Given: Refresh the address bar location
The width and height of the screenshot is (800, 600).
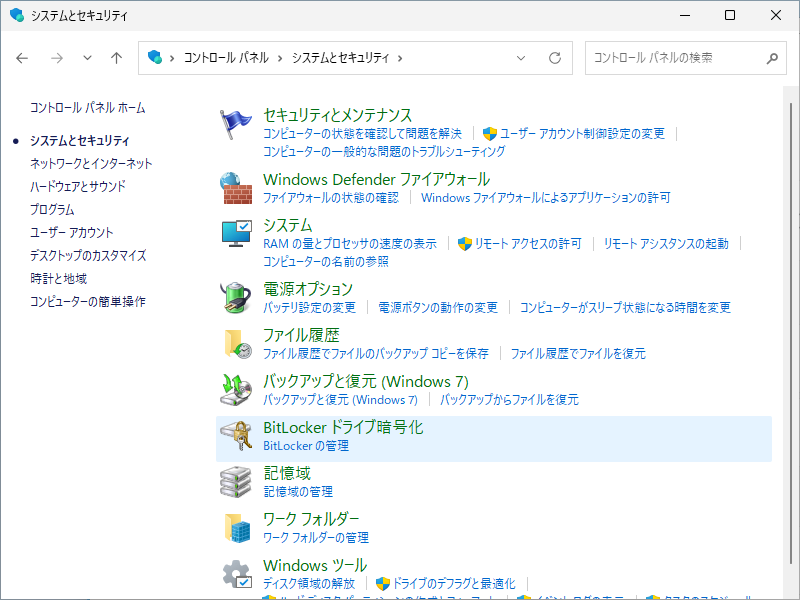Looking at the screenshot, I should coord(555,58).
